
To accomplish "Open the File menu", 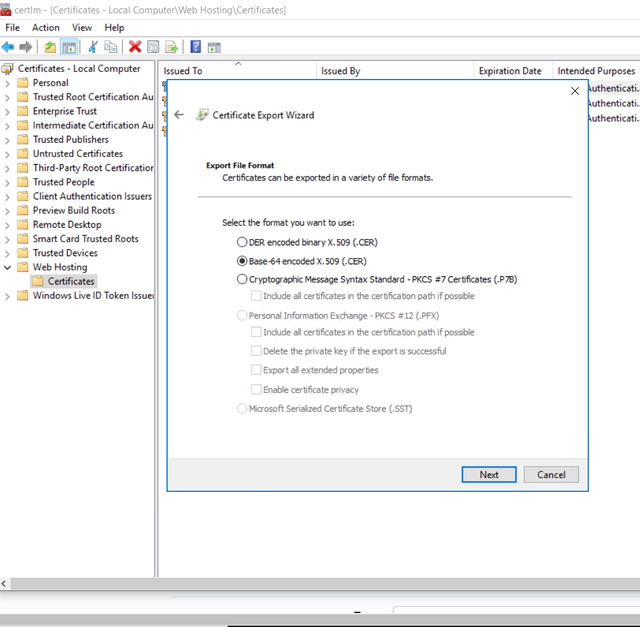I will click(x=12, y=27).
